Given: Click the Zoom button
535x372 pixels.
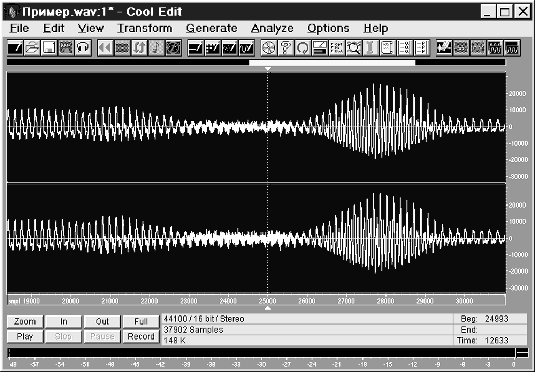Looking at the screenshot, I should 25,321.
